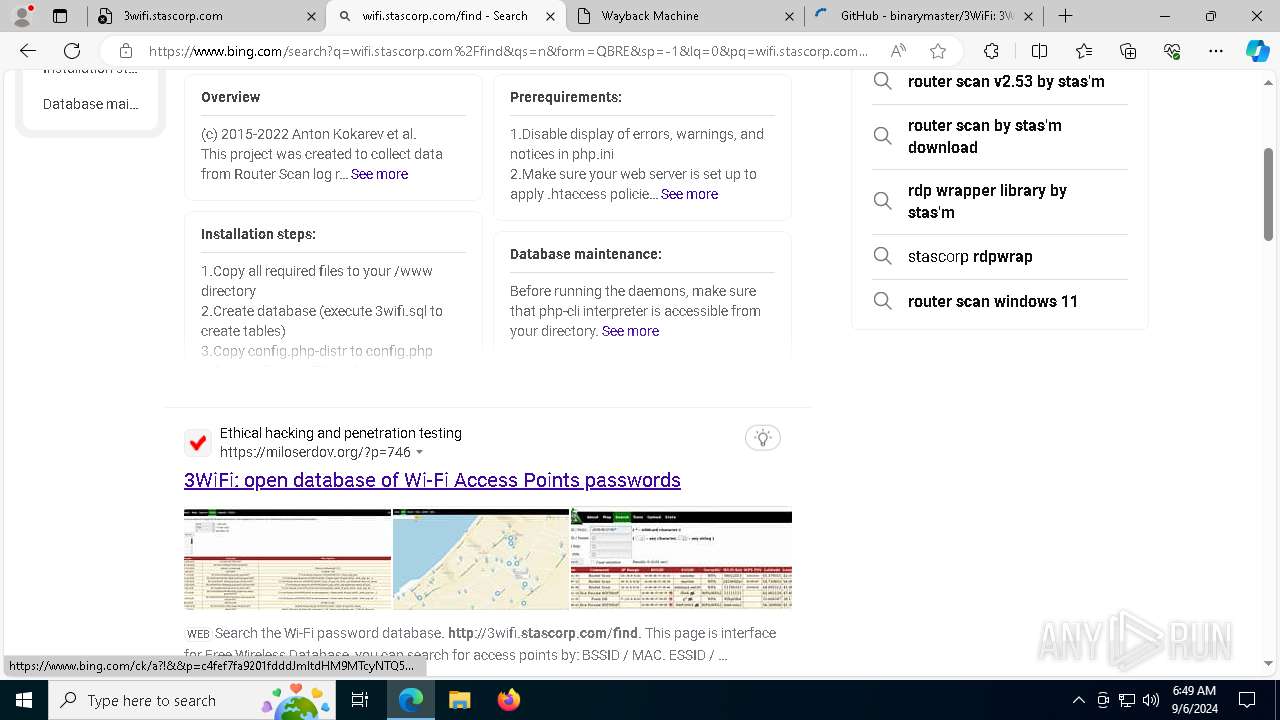The height and width of the screenshot is (720, 1280).
Task: Close the Wayback Machine tab
Action: pos(789,16)
